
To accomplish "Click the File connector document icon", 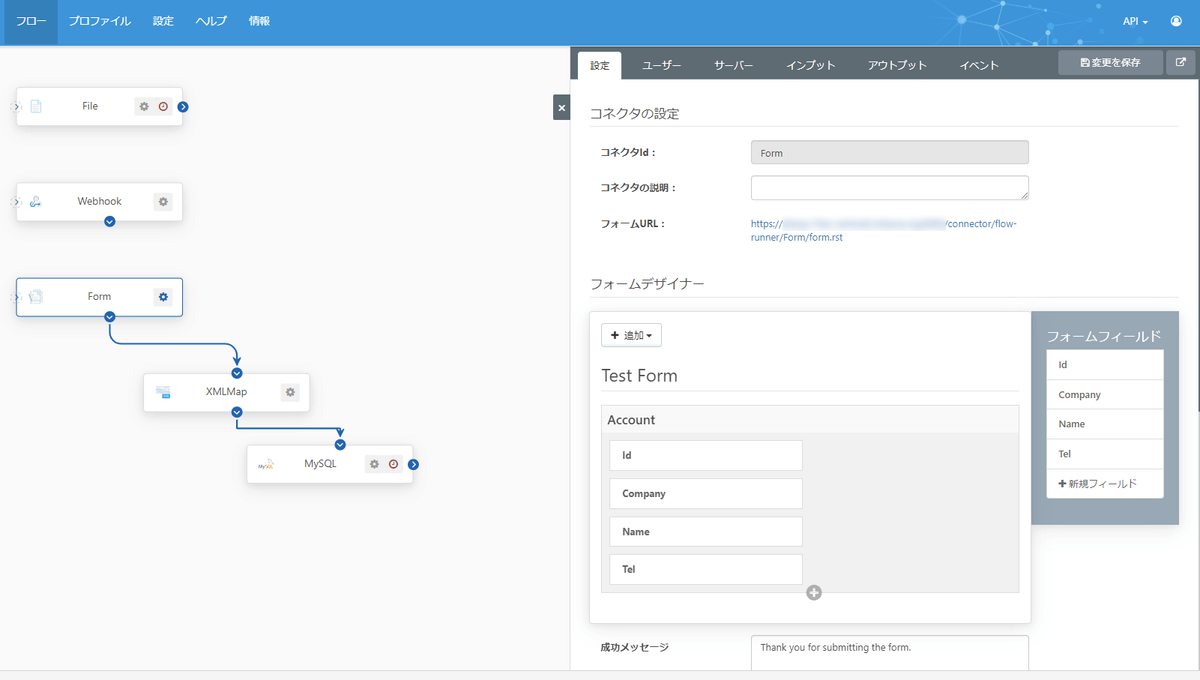I will (36, 106).
